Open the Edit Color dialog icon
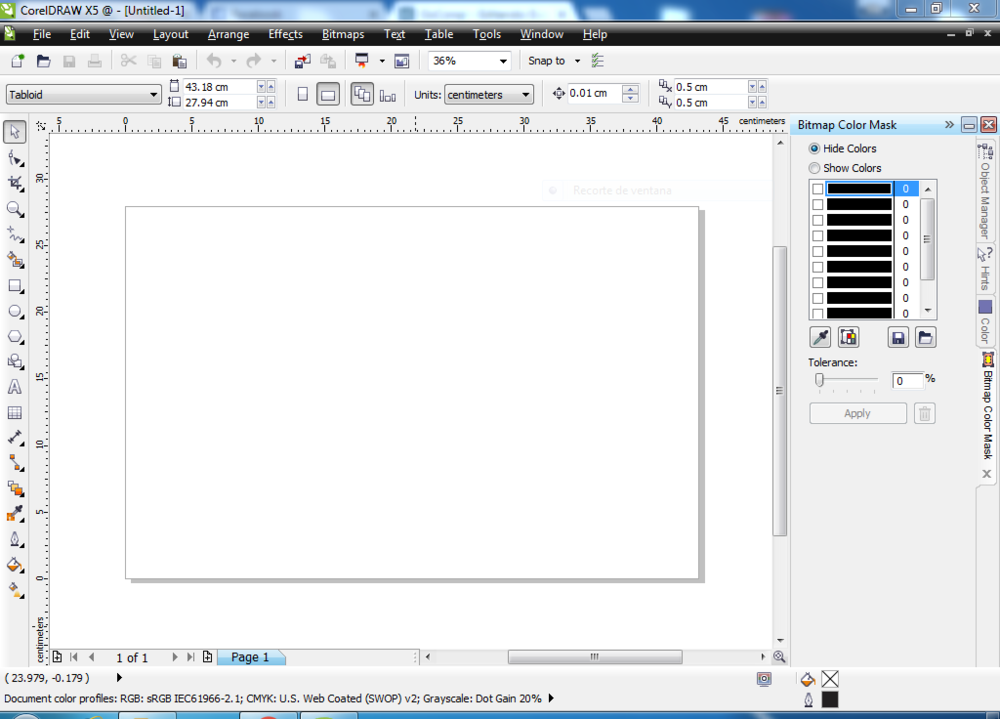The width and height of the screenshot is (1000, 719). tap(848, 337)
